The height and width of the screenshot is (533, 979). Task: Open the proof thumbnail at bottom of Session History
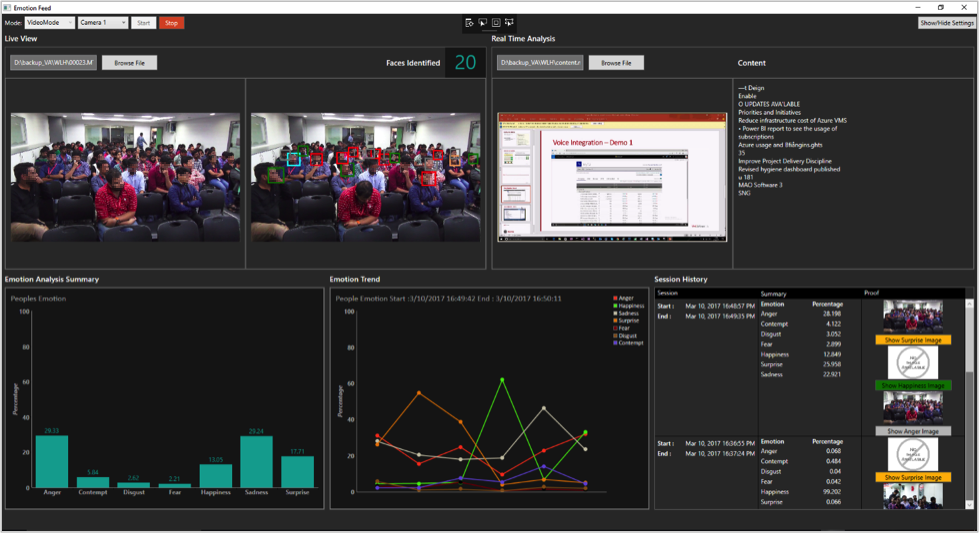click(913, 496)
